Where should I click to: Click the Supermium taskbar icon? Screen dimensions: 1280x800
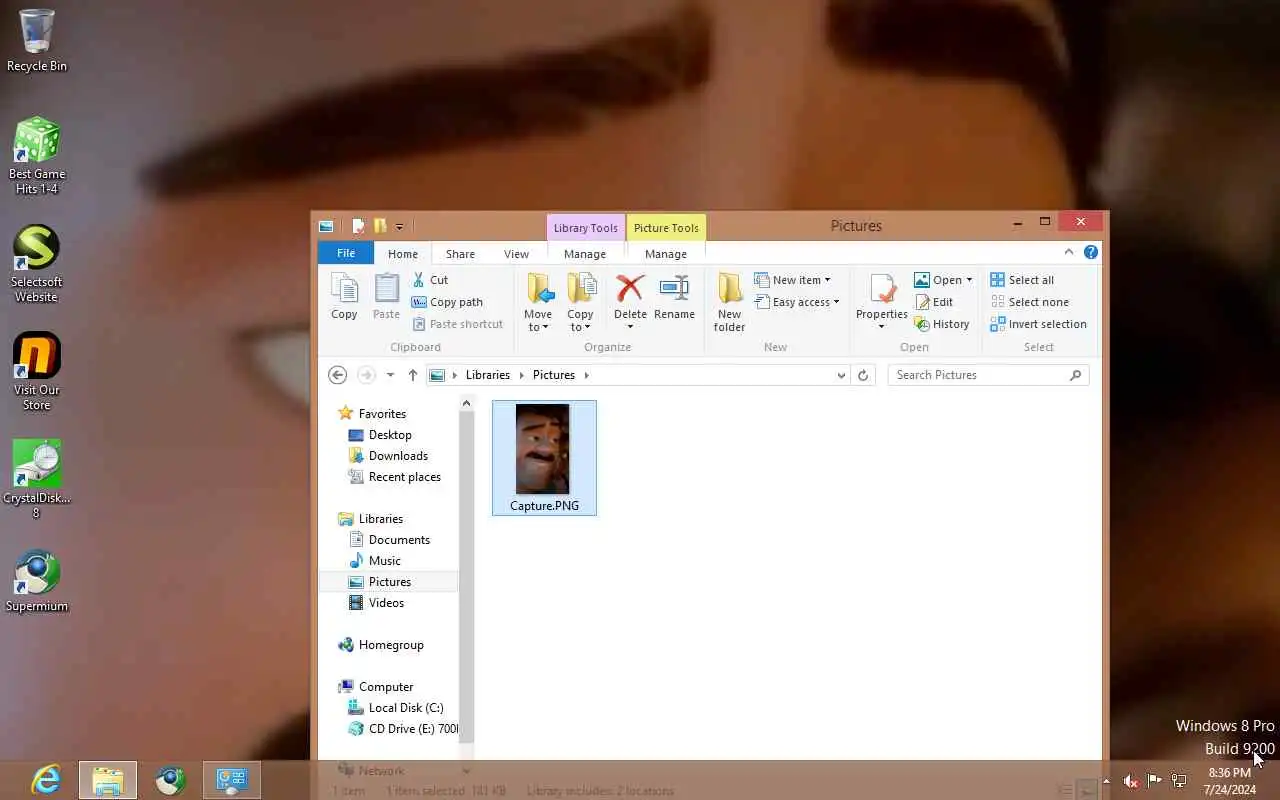click(170, 780)
